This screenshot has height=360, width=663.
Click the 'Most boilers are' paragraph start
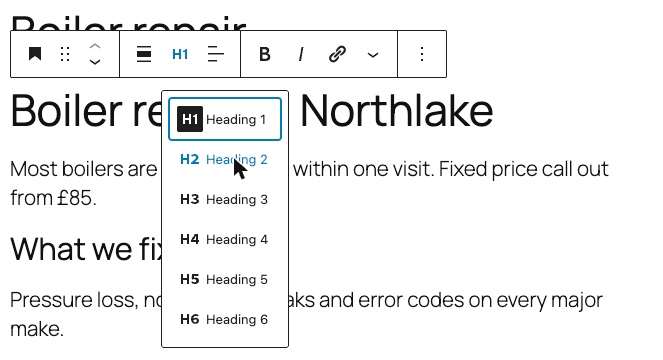click(83, 169)
